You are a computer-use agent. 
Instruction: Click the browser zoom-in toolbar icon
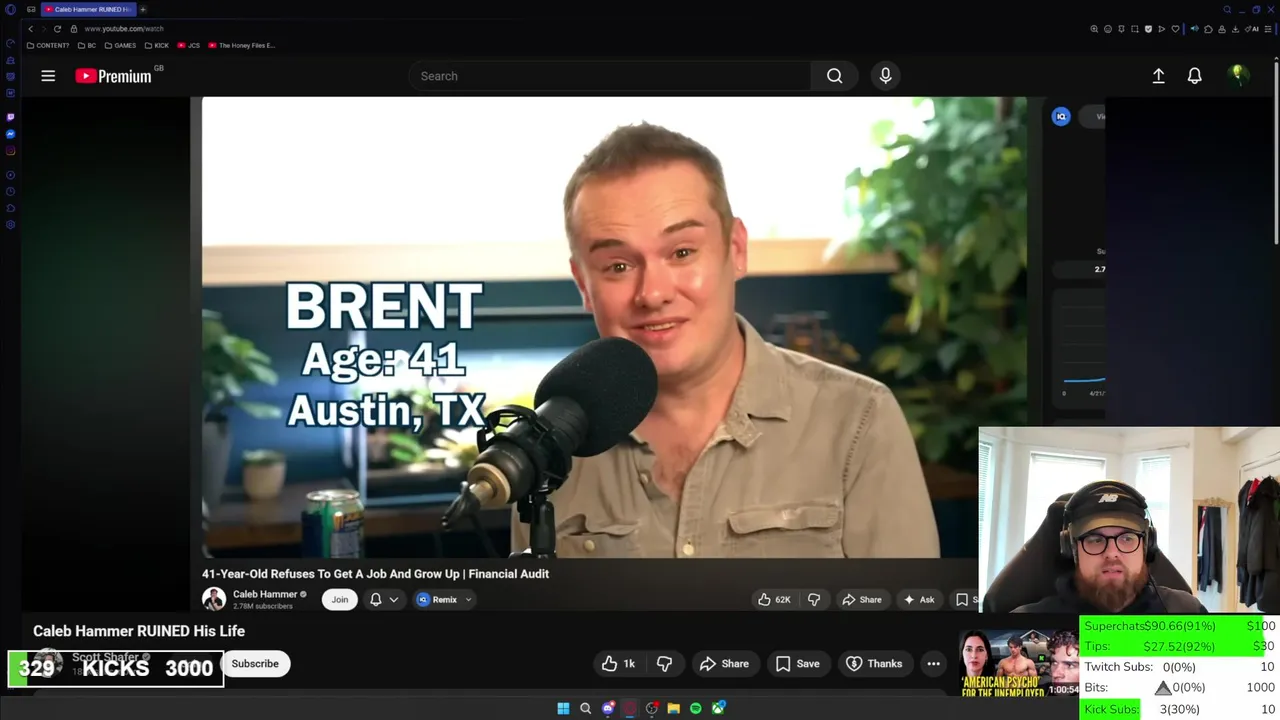click(x=1094, y=29)
